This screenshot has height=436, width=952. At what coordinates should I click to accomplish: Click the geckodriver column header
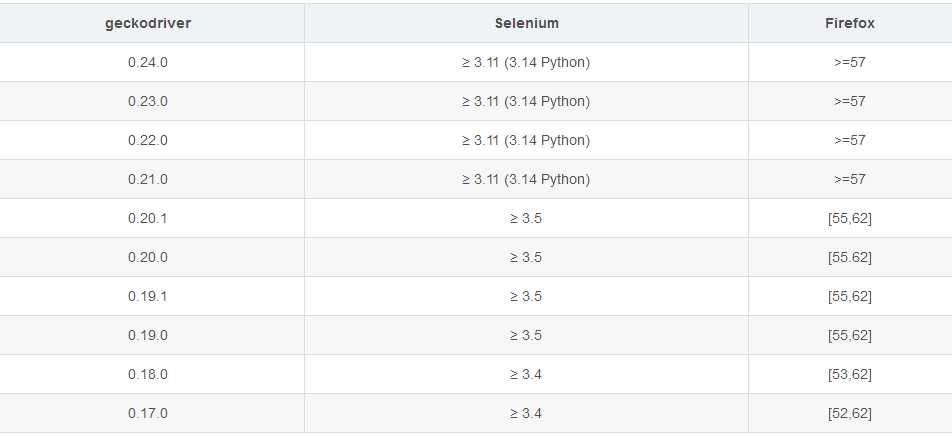[x=148, y=23]
